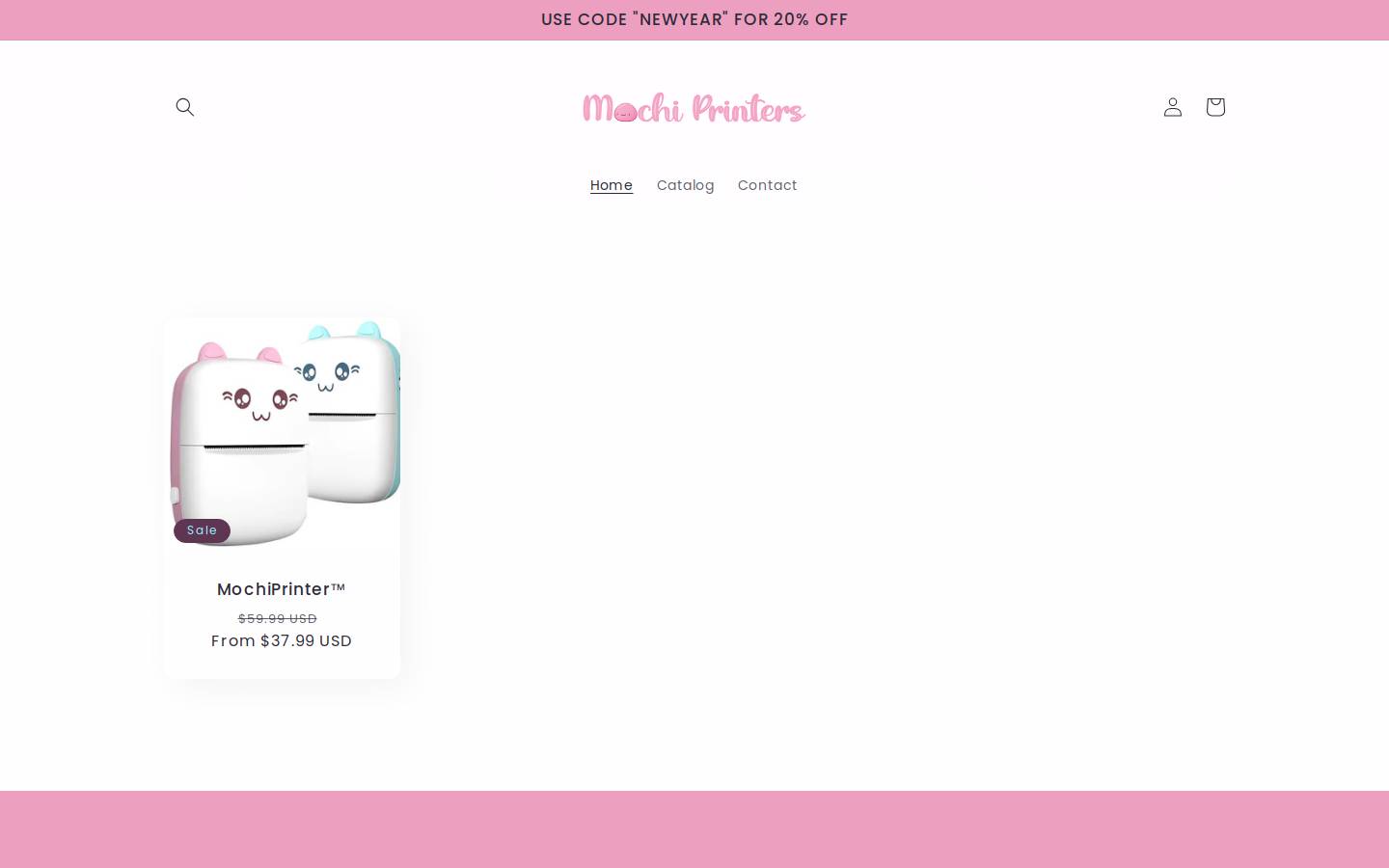This screenshot has width=1389, height=868.
Task: Open the search magnifier icon
Action: [x=185, y=107]
